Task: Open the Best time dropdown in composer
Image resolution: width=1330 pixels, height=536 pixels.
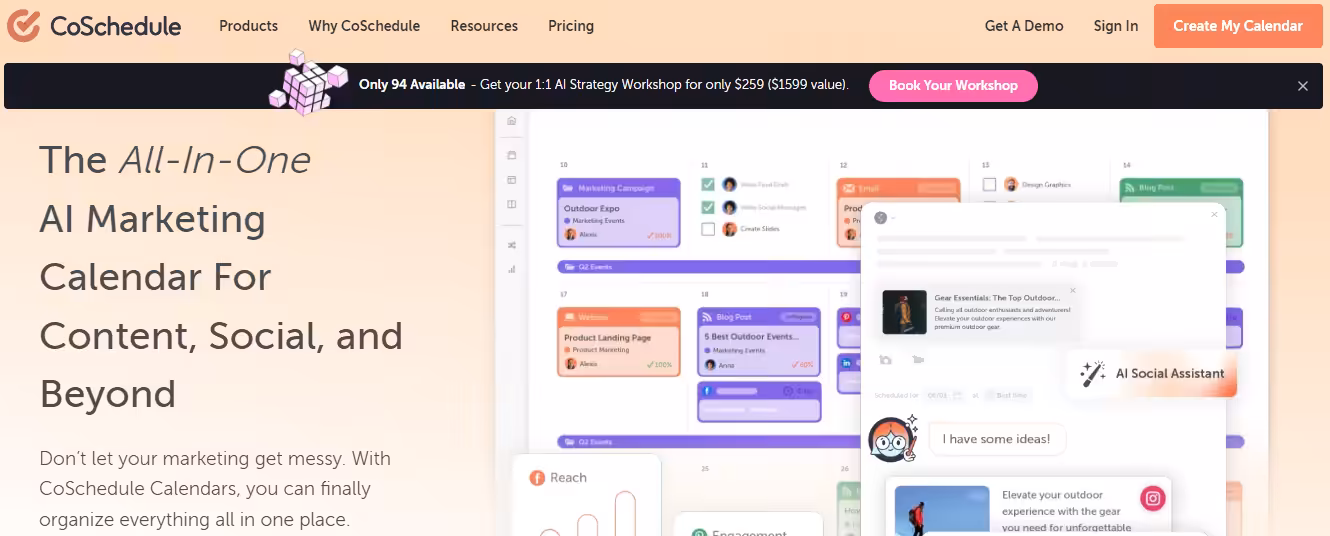Action: (1008, 395)
